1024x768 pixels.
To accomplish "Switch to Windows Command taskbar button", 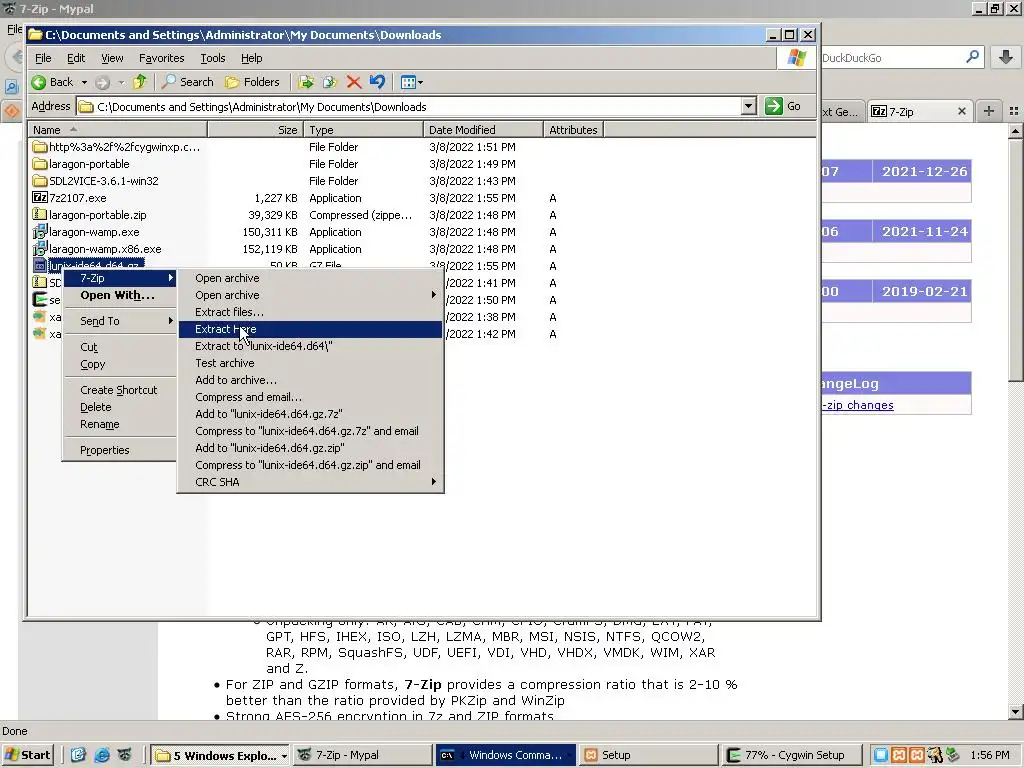I will (x=505, y=755).
